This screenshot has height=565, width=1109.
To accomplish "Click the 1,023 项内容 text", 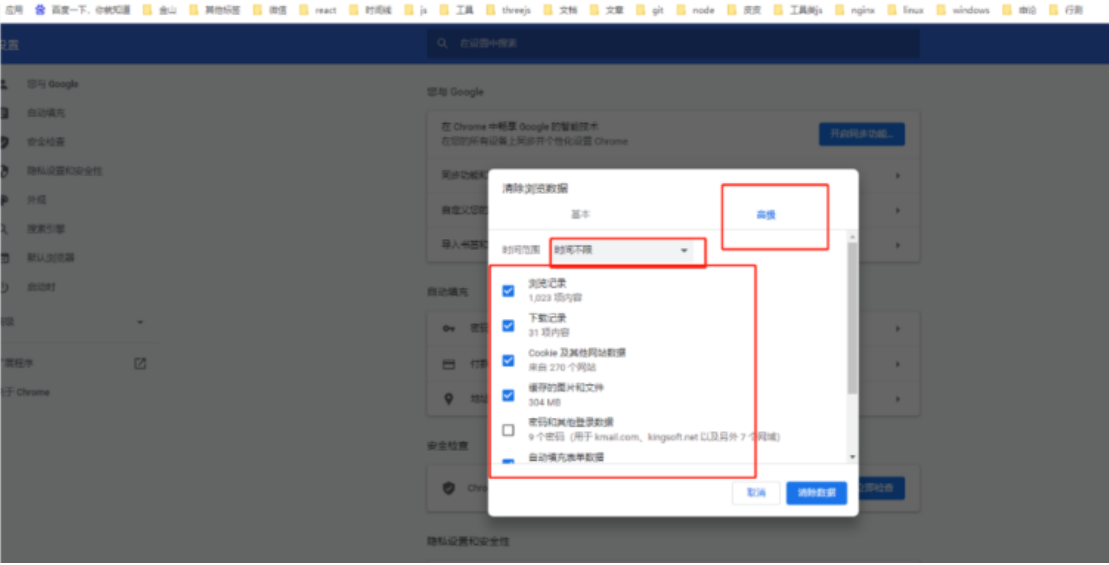I will (555, 298).
